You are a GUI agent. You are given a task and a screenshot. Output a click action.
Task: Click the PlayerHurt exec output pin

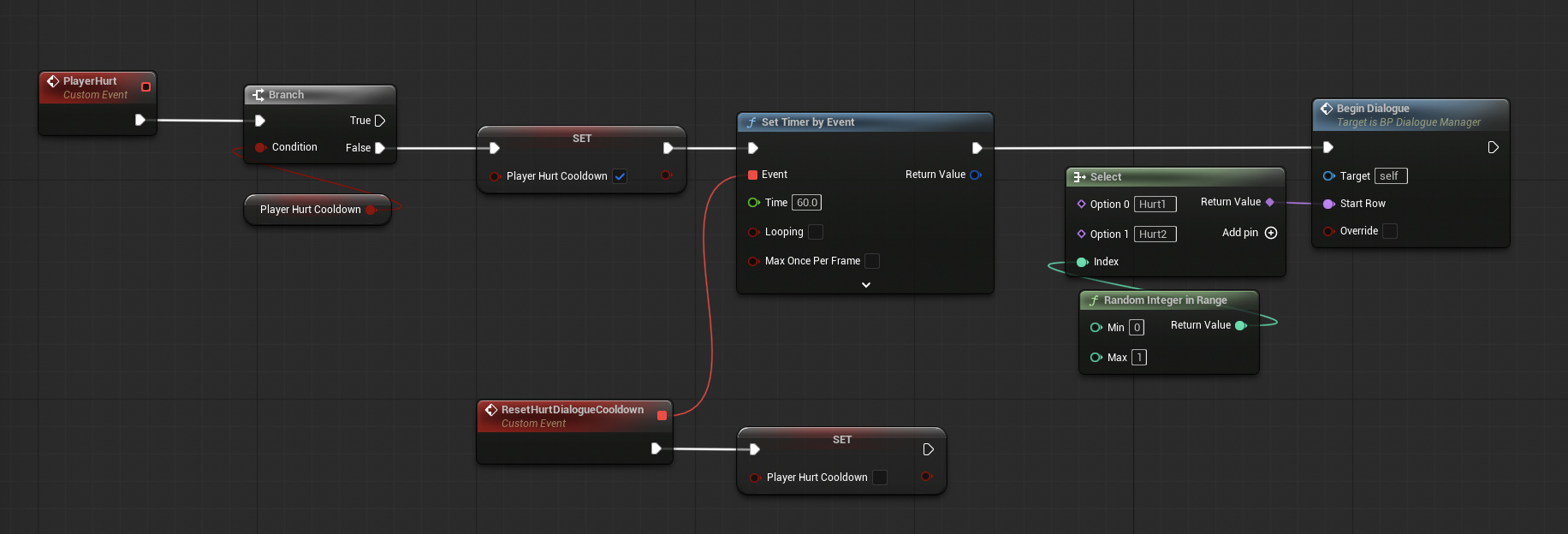pyautogui.click(x=140, y=121)
